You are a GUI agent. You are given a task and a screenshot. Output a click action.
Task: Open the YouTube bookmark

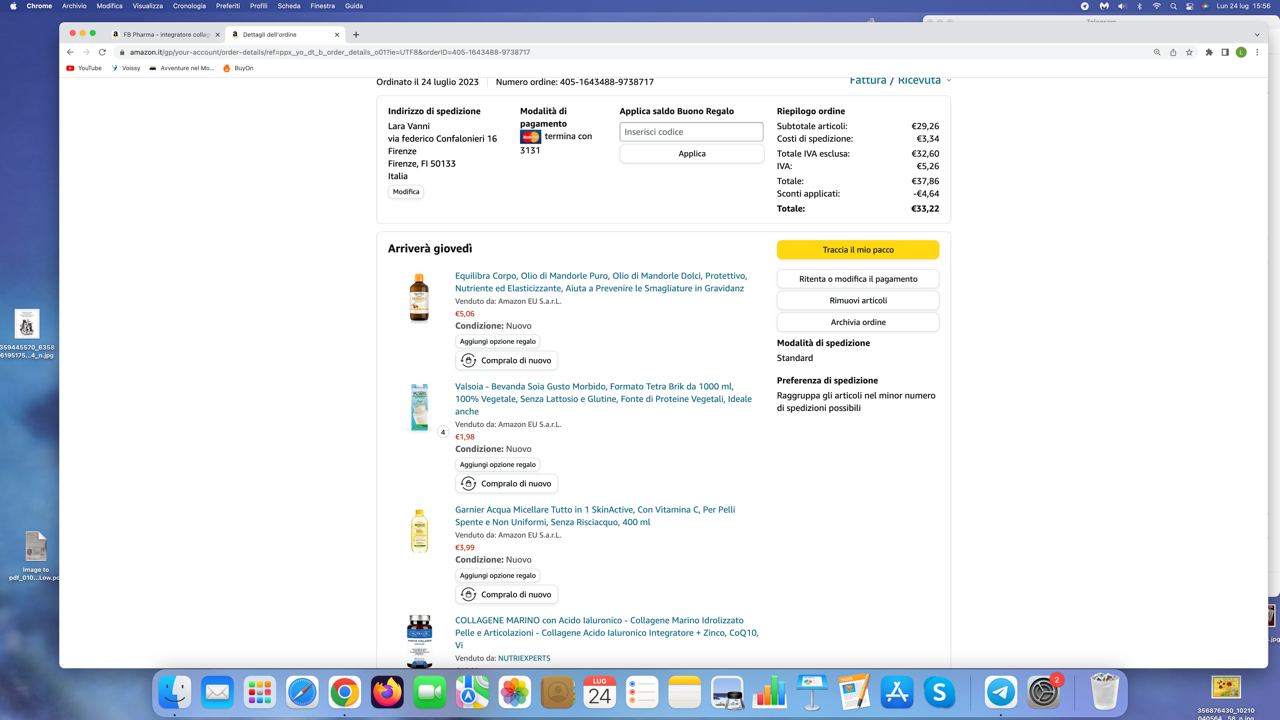click(84, 68)
